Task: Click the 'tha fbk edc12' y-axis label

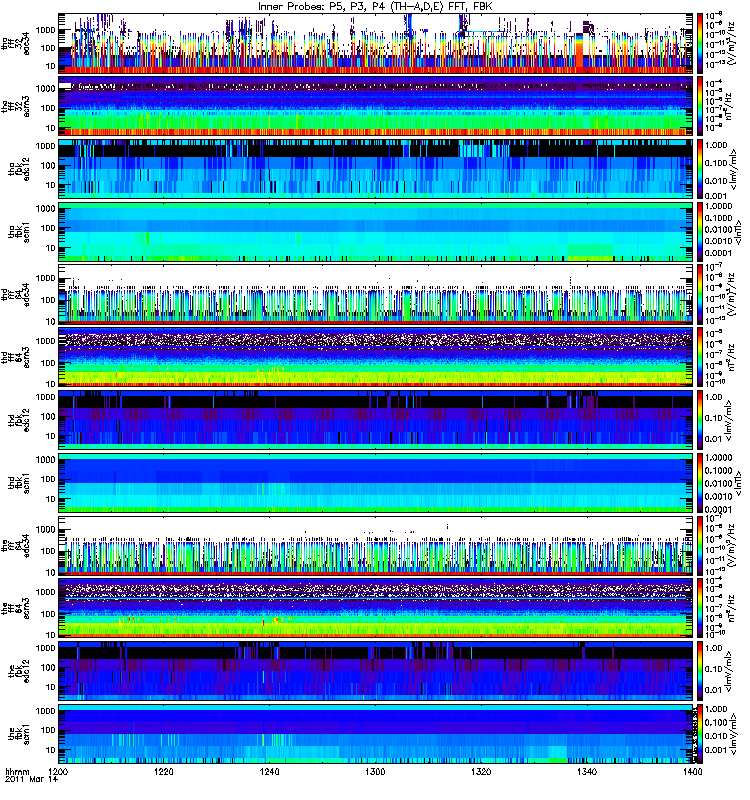Action: (19, 169)
